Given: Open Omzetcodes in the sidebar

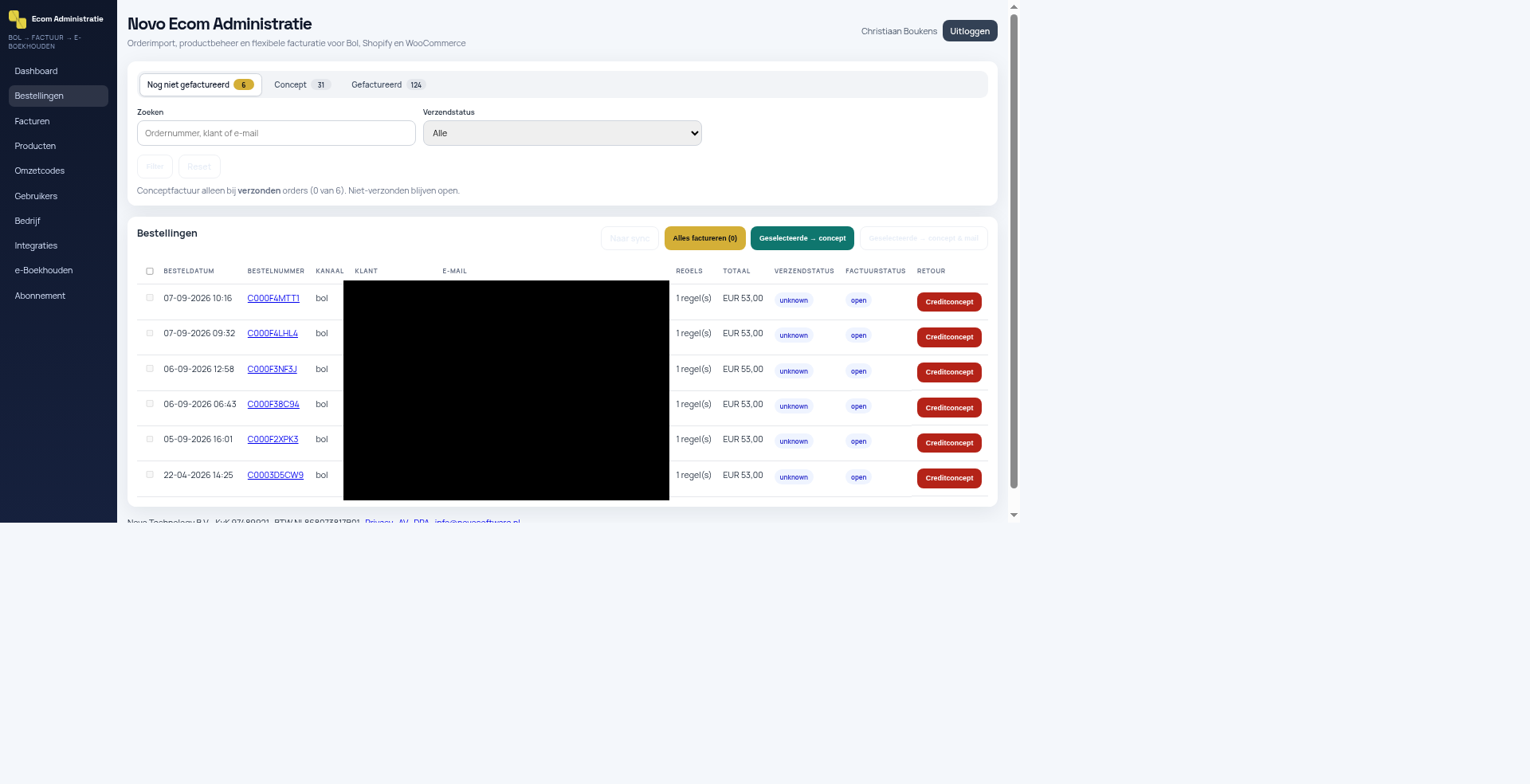Looking at the screenshot, I should click(58, 171).
